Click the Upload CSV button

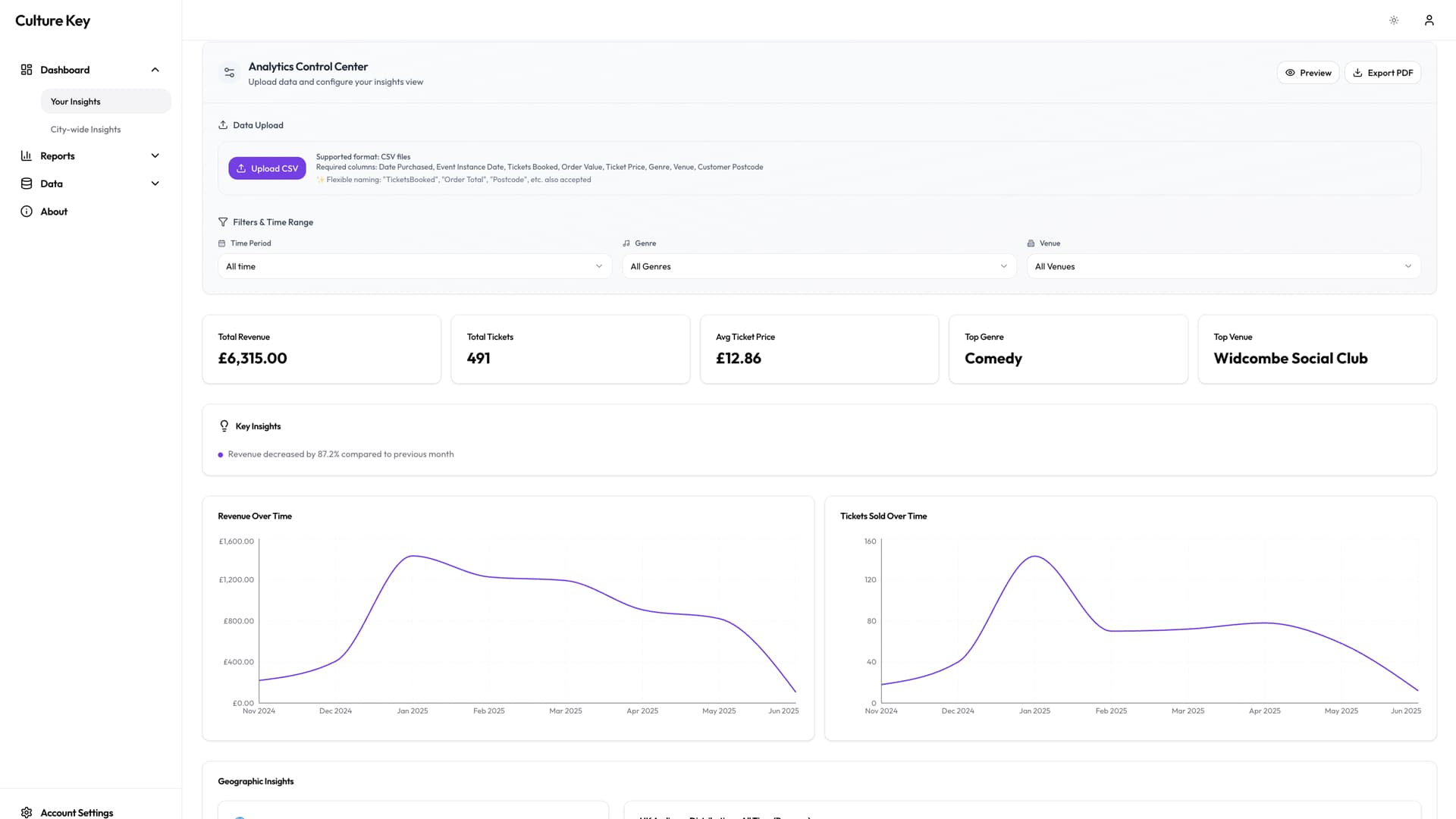pos(267,168)
